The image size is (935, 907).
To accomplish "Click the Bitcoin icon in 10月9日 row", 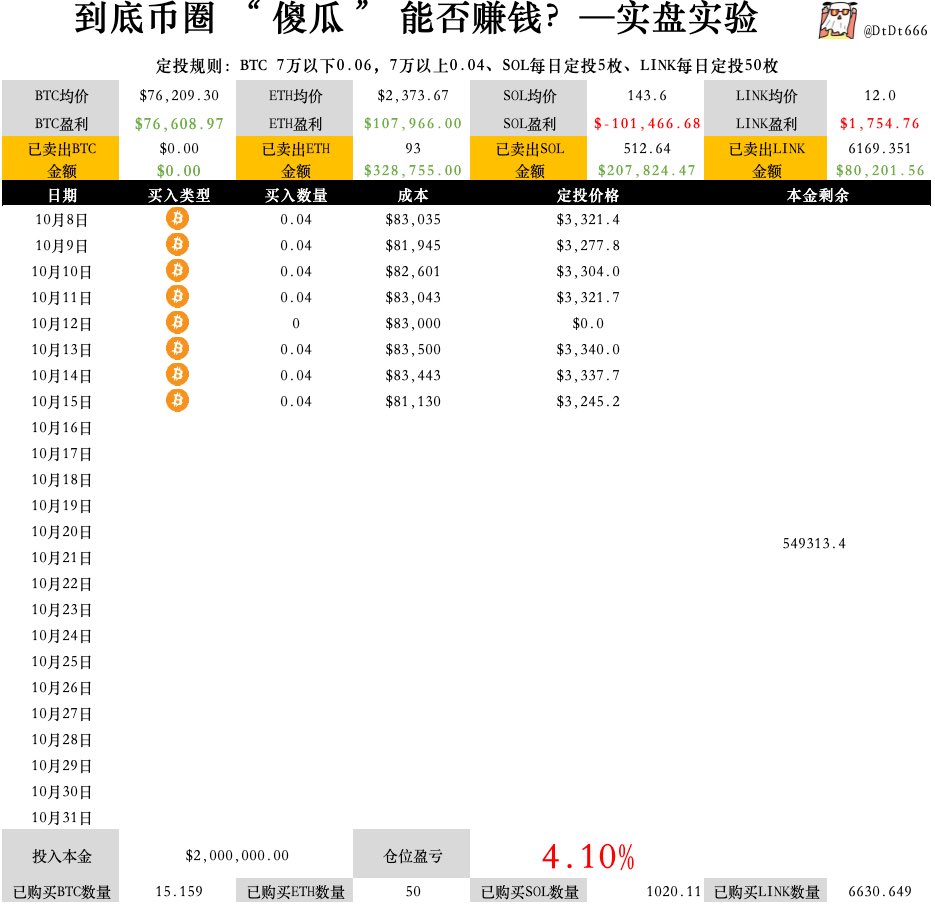I will click(177, 244).
